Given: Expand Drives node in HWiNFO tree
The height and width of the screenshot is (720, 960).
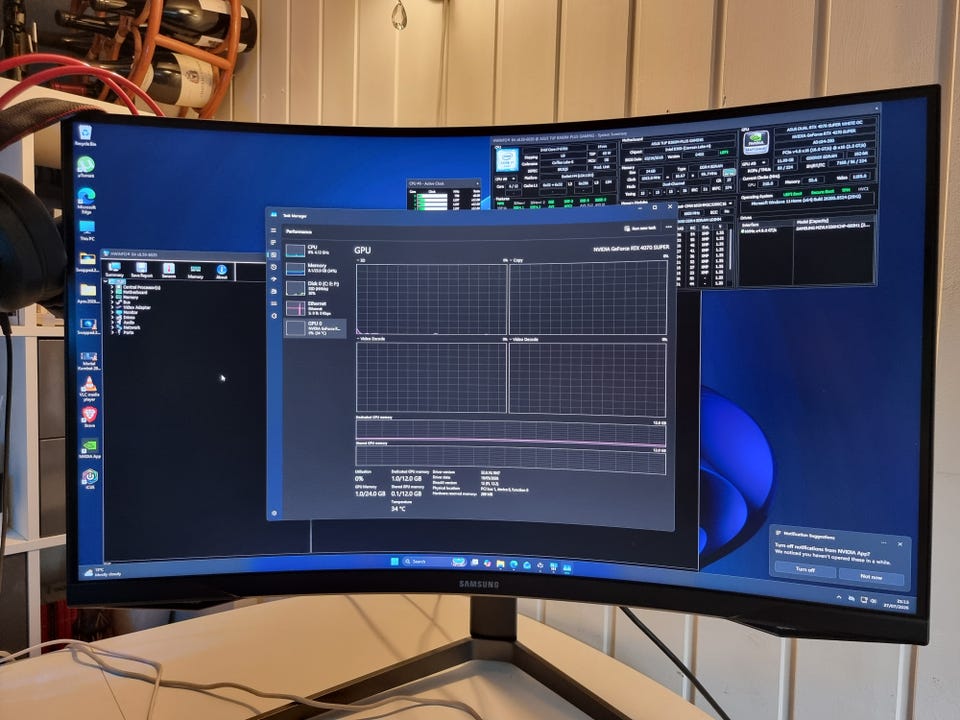Looking at the screenshot, I should pos(112,317).
